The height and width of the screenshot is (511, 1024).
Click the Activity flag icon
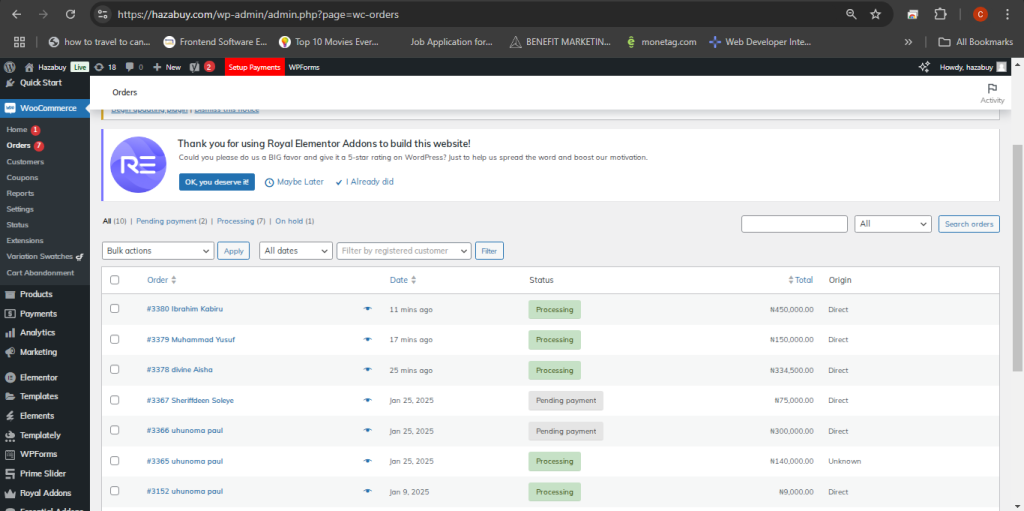click(992, 88)
